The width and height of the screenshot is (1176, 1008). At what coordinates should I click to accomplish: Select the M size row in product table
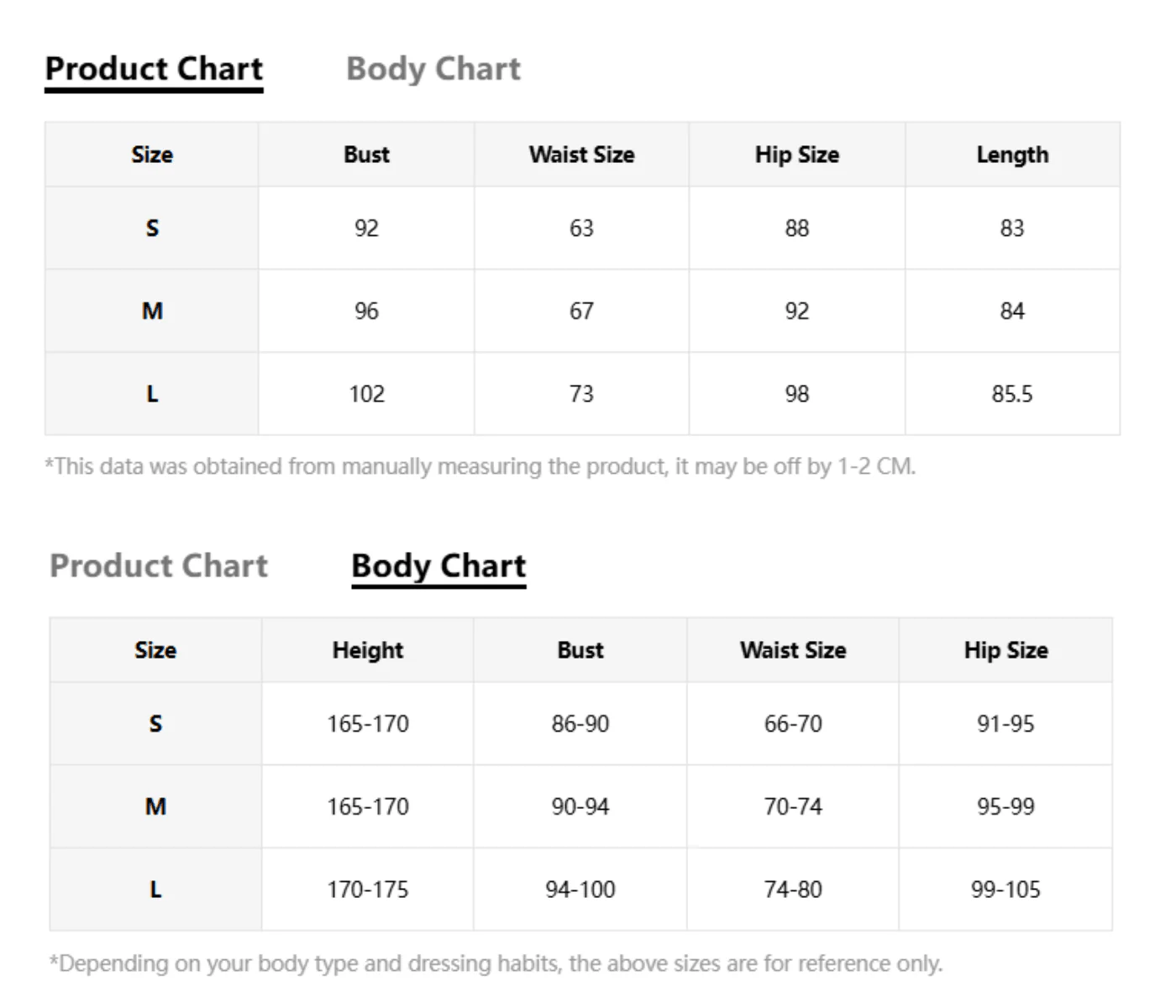[x=582, y=311]
